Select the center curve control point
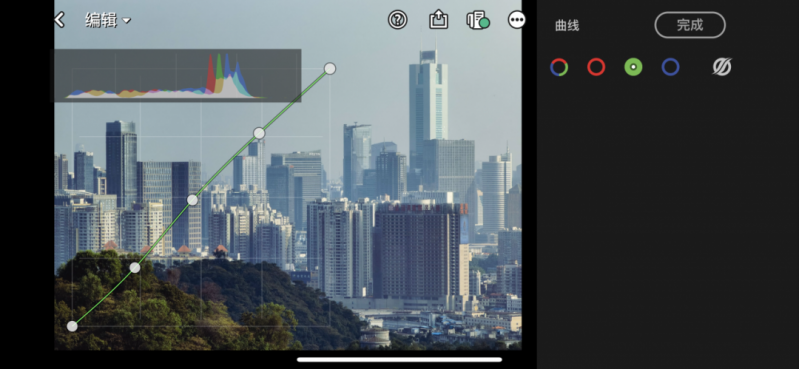This screenshot has width=799, height=369. [192, 200]
